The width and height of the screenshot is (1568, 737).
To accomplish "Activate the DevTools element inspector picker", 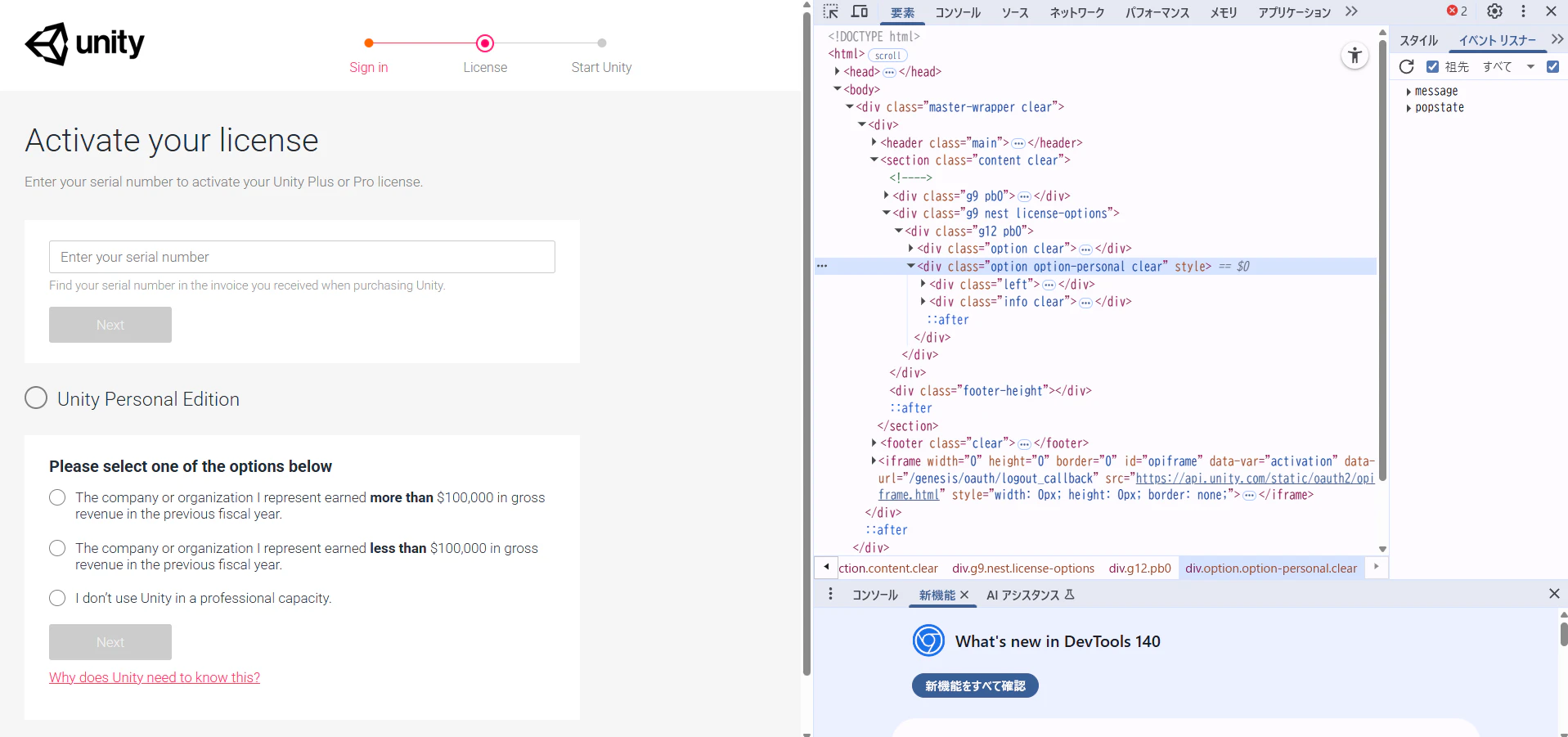I will (x=831, y=11).
